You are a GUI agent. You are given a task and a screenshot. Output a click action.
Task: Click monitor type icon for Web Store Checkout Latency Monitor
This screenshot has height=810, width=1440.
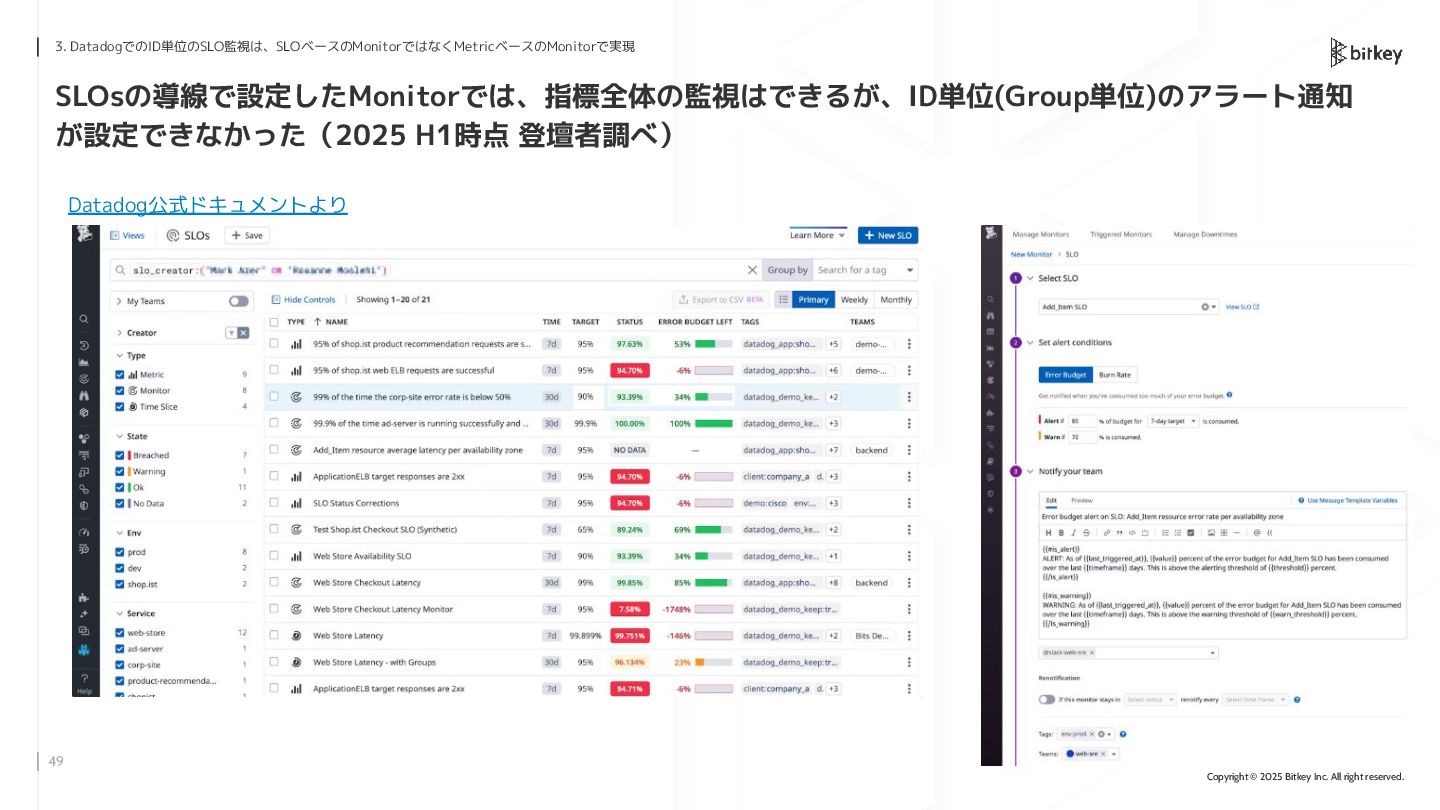[x=296, y=609]
